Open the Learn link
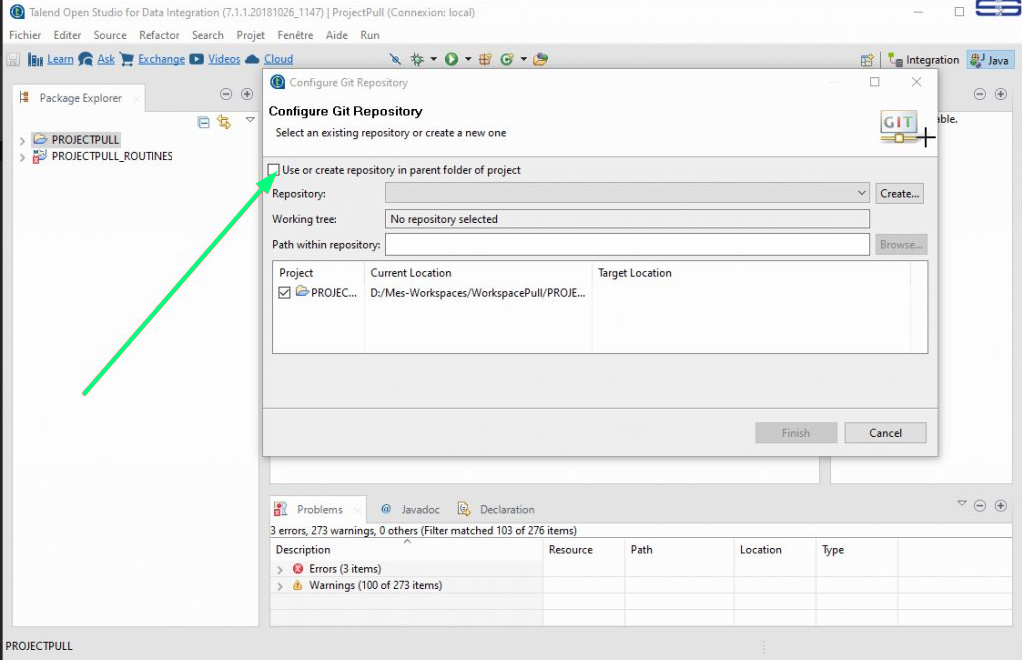 [x=60, y=59]
